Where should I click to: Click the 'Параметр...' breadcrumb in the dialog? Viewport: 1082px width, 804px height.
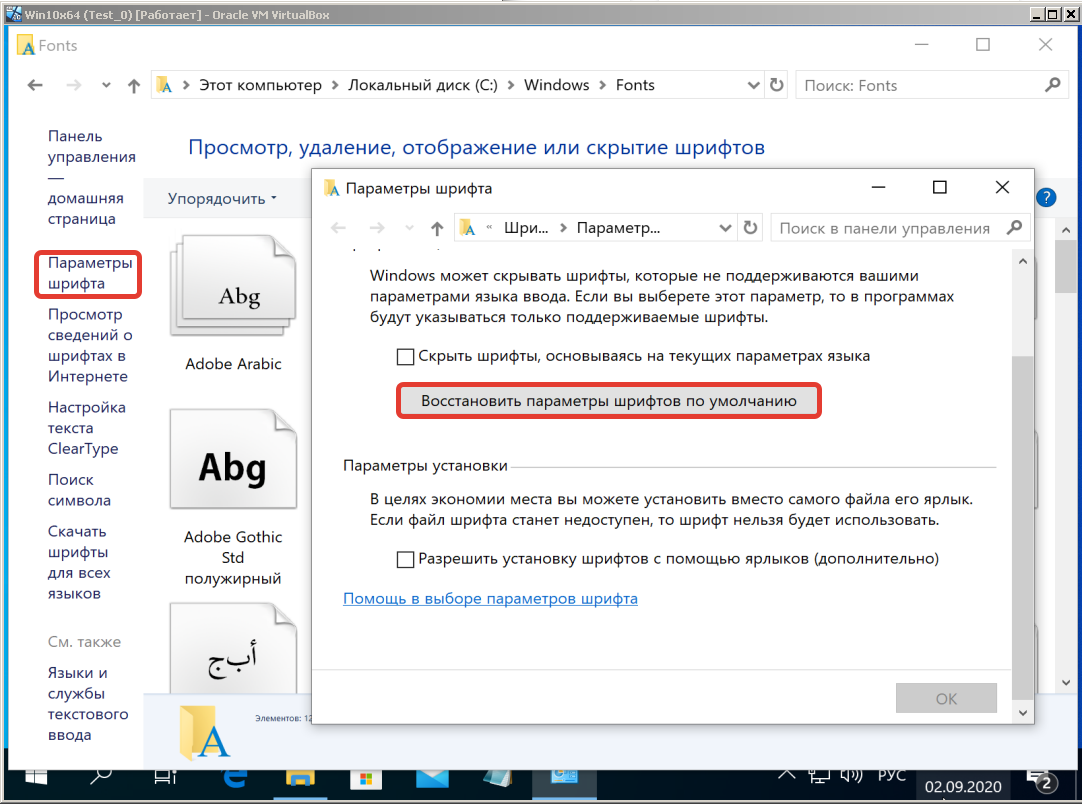(x=618, y=228)
